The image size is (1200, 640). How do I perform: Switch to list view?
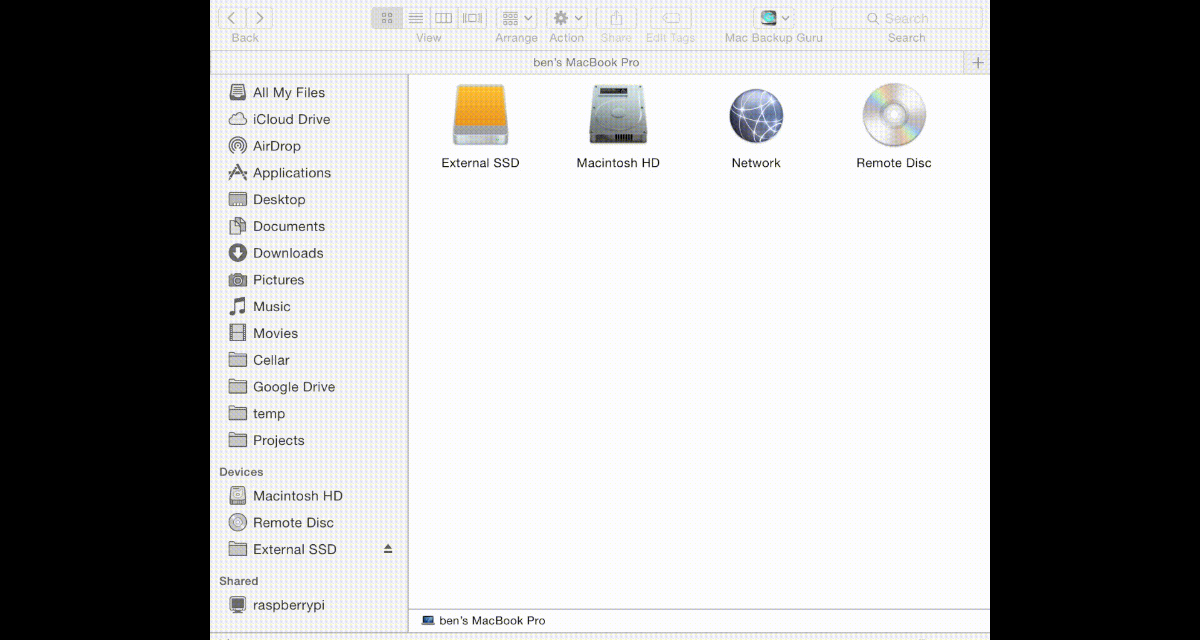(415, 18)
